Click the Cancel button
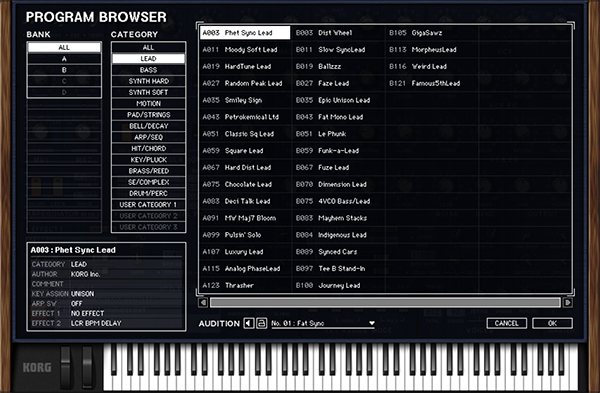Viewport: 600px width, 393px height. (x=507, y=323)
